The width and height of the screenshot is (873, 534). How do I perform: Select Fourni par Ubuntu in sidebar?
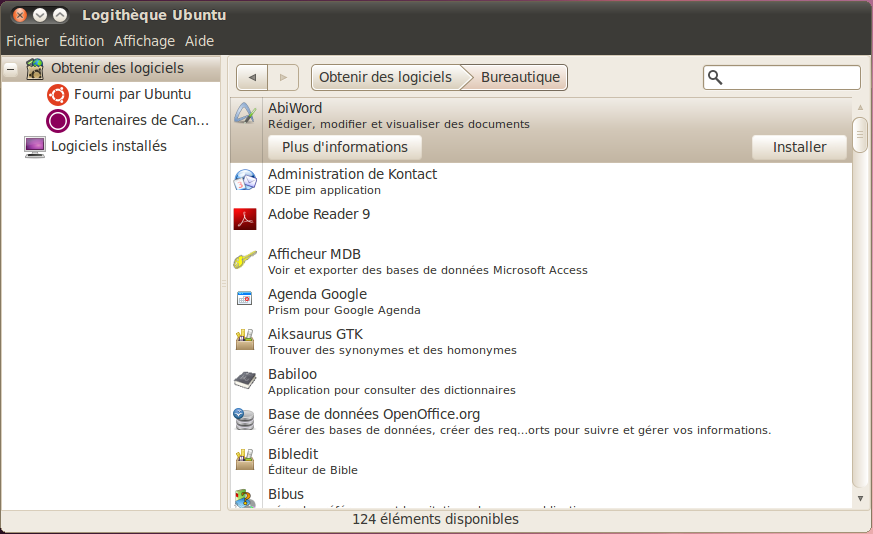[133, 95]
